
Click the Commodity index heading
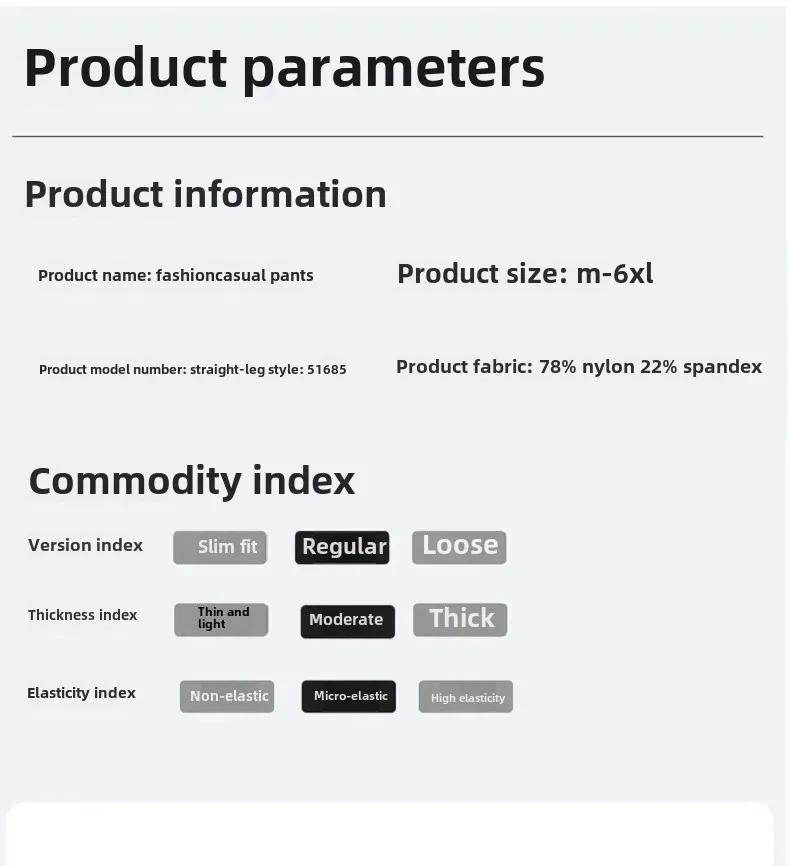[x=192, y=481]
